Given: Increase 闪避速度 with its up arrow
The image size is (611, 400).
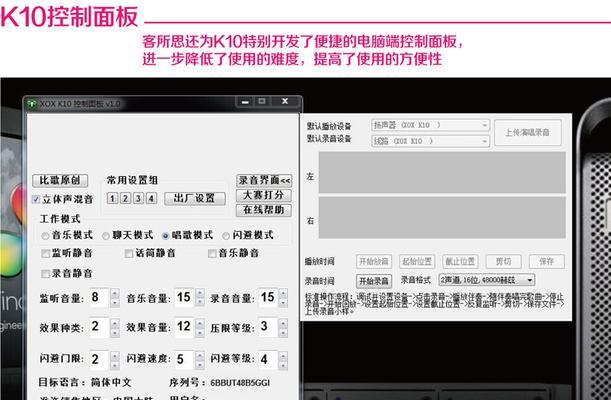Looking at the screenshot, I should click(x=200, y=355).
